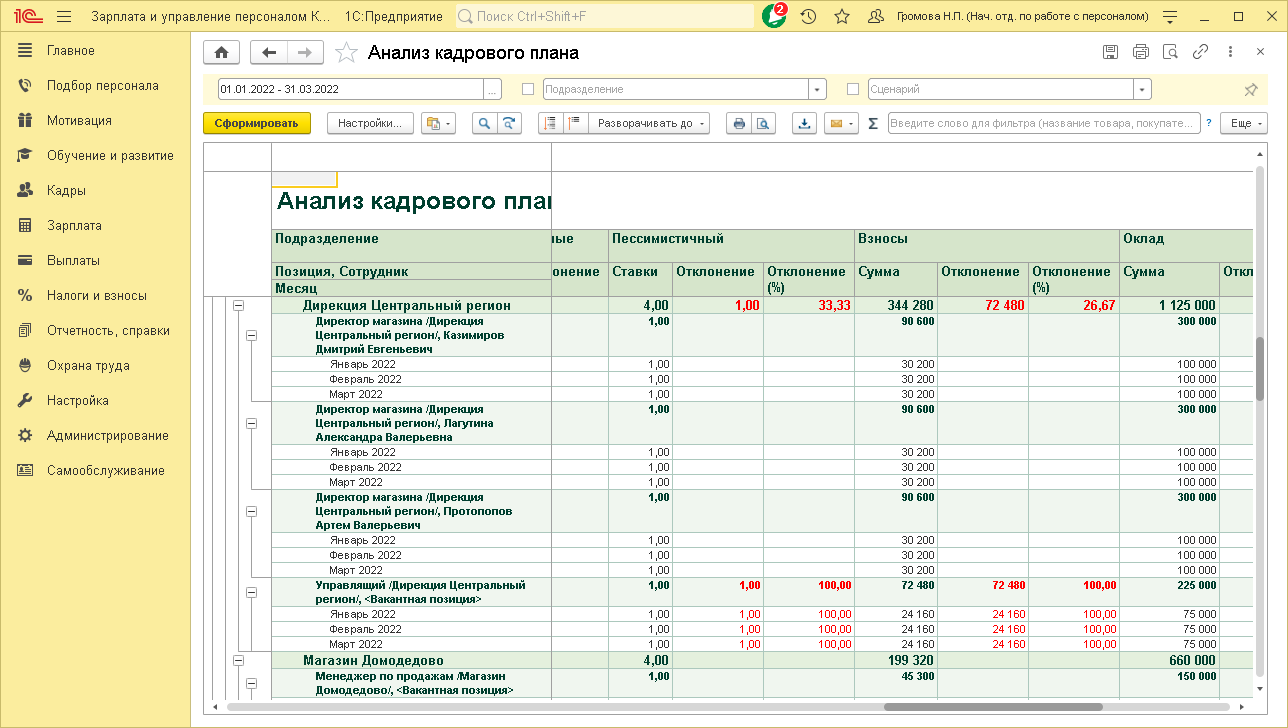Screen dimensions: 1288x728
Task: Collapse the Дирекция Центральный регион group
Action: [x=238, y=306]
